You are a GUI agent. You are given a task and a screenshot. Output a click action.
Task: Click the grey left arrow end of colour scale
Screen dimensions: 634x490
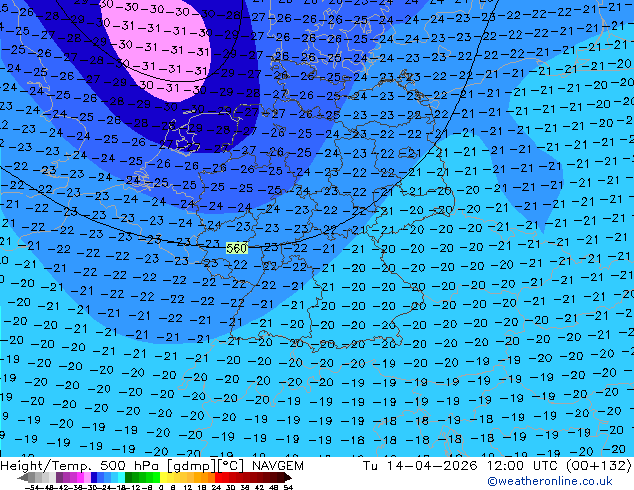coord(23,478)
